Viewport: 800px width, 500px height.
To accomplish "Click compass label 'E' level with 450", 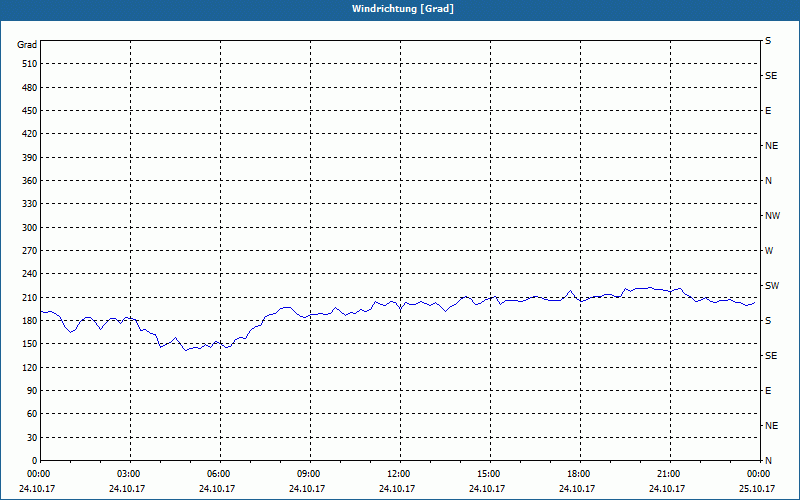I will point(768,111).
